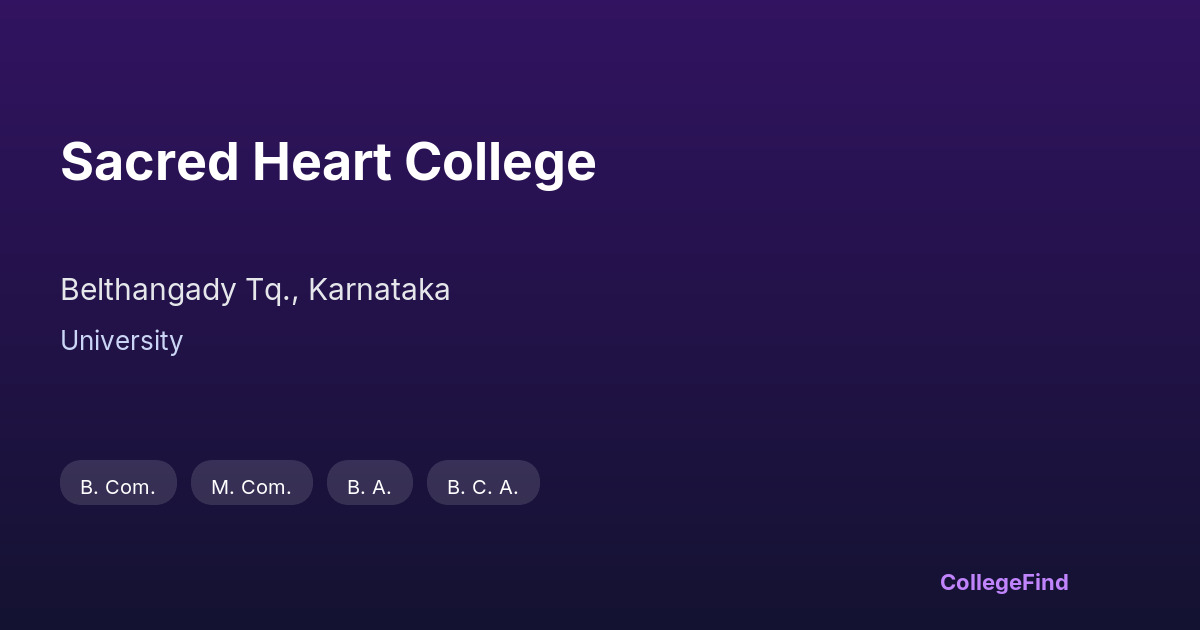Click the Sacred Heart College title
The height and width of the screenshot is (630, 1200).
tap(328, 162)
